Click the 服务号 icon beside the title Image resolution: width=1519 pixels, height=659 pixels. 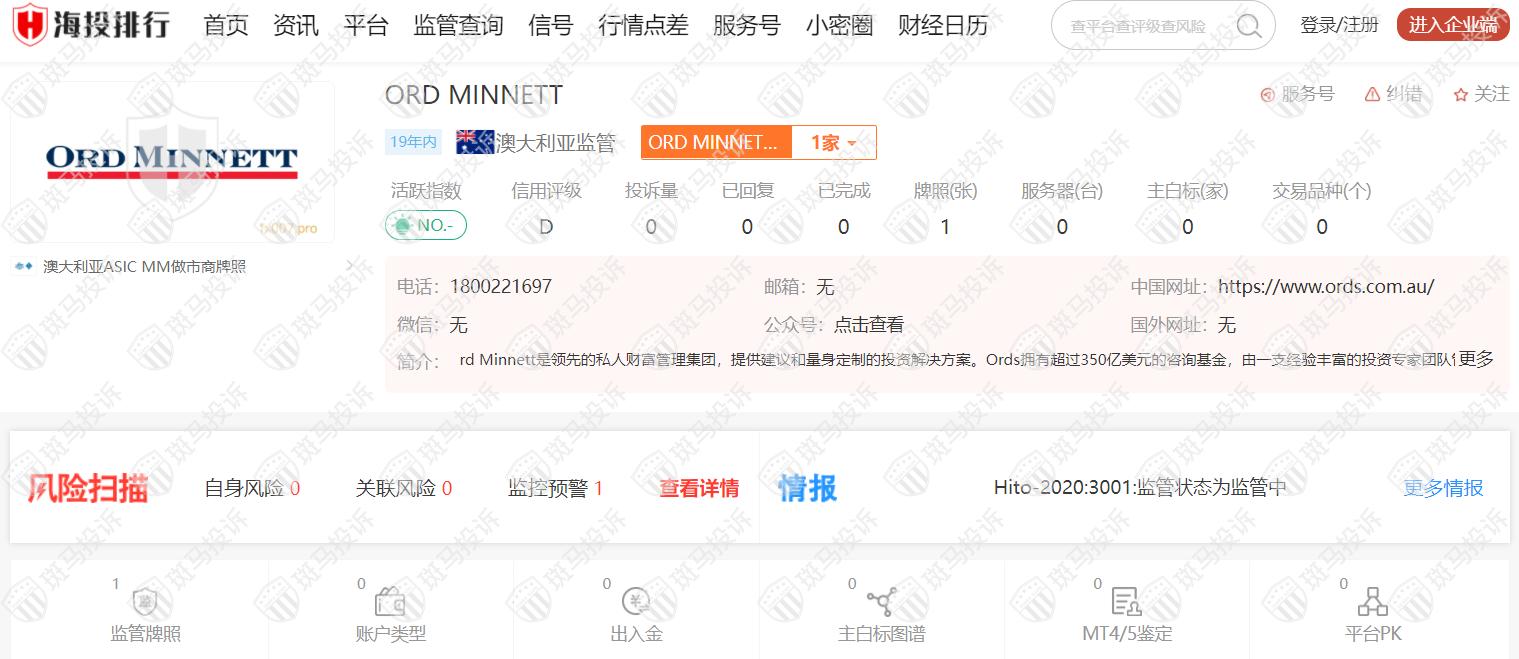tap(1268, 94)
